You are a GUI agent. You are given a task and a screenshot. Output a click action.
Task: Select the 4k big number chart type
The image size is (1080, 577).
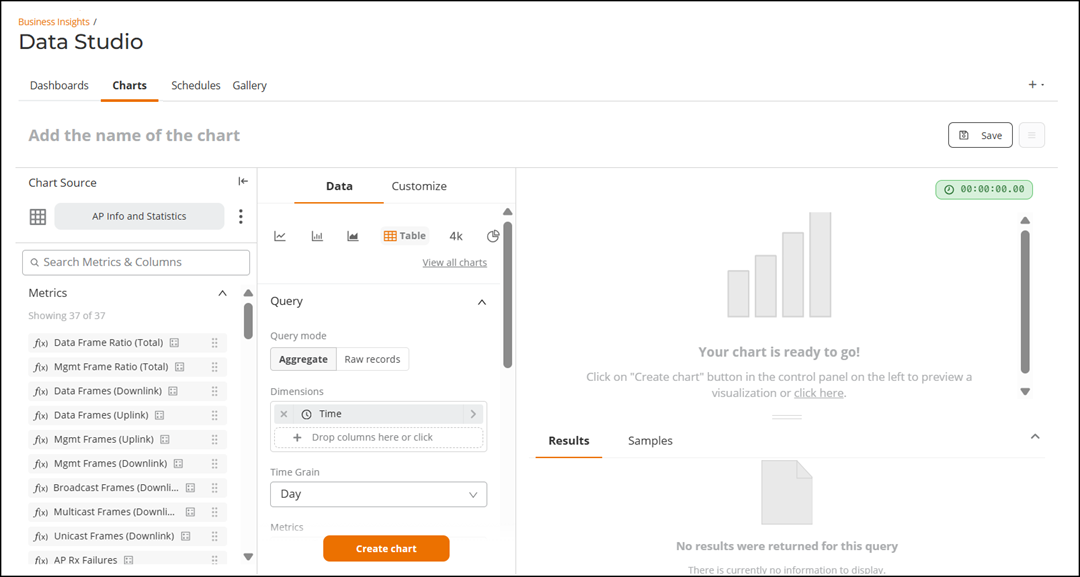[x=456, y=236]
